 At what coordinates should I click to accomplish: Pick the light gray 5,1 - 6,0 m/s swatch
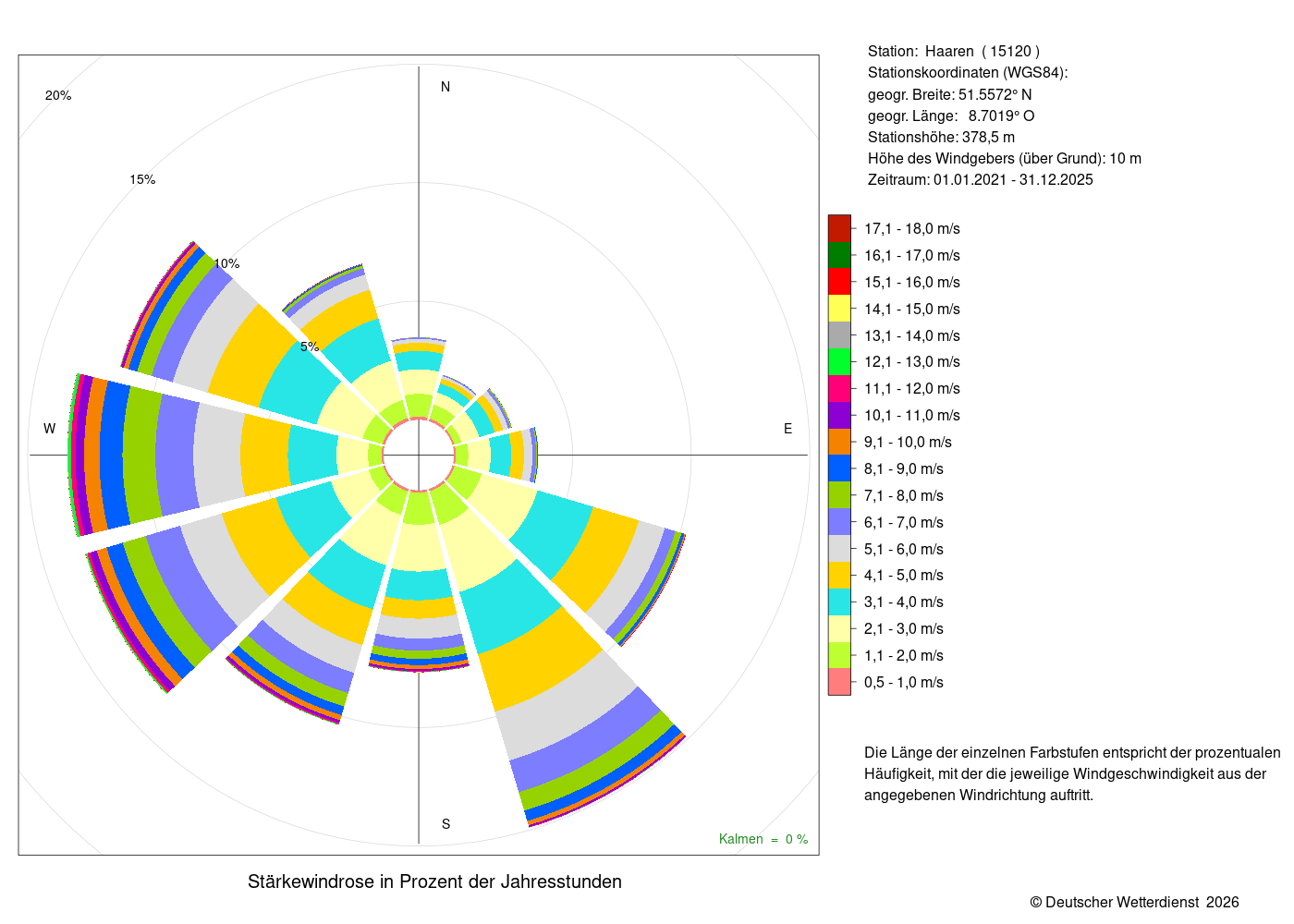click(839, 549)
